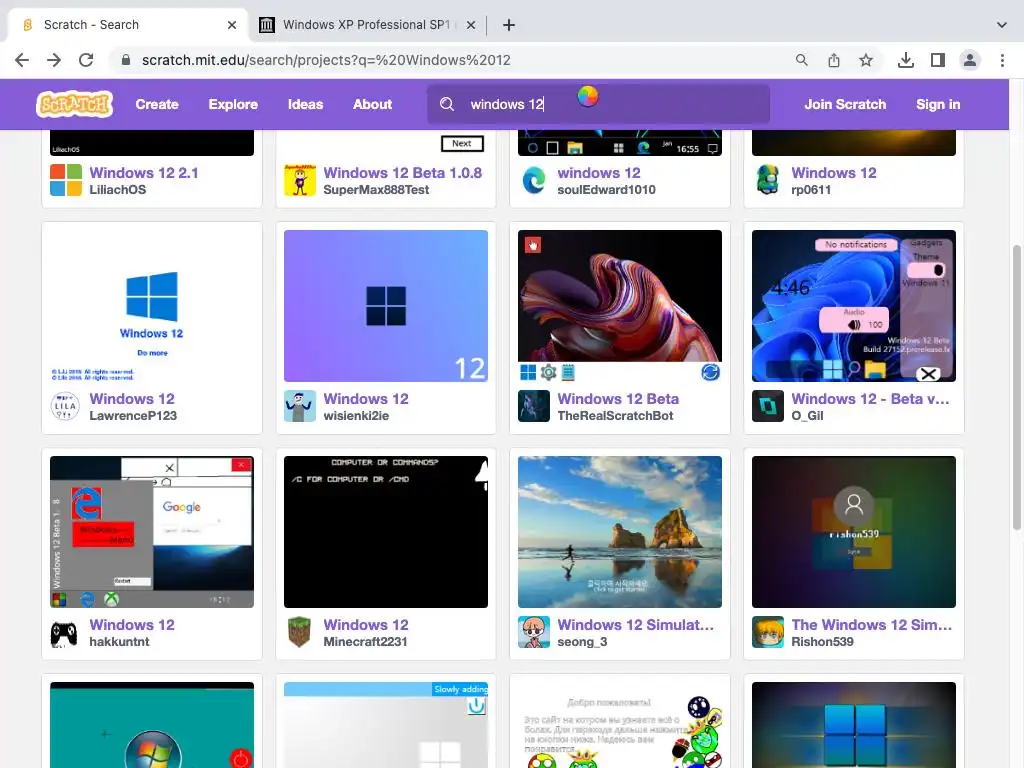
Task: Click wisienki2ie user avatar
Action: click(300, 406)
